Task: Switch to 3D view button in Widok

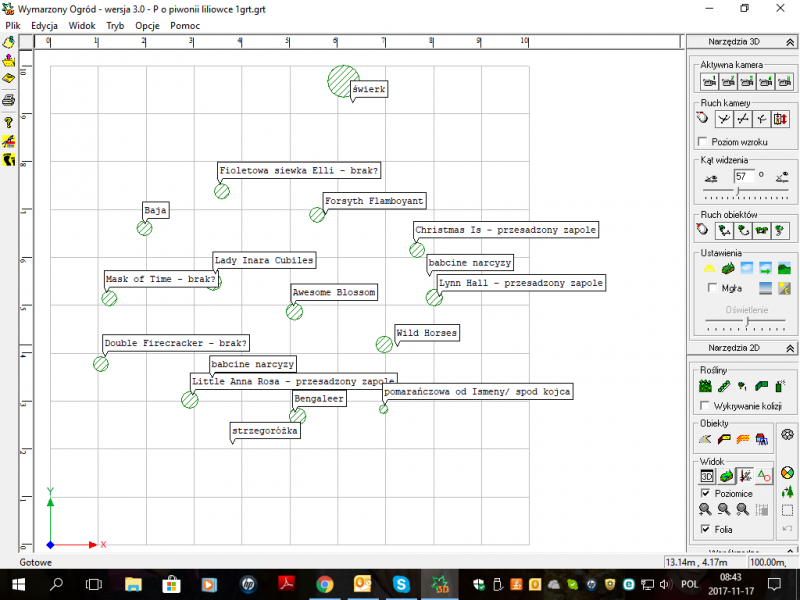Action: tap(707, 476)
